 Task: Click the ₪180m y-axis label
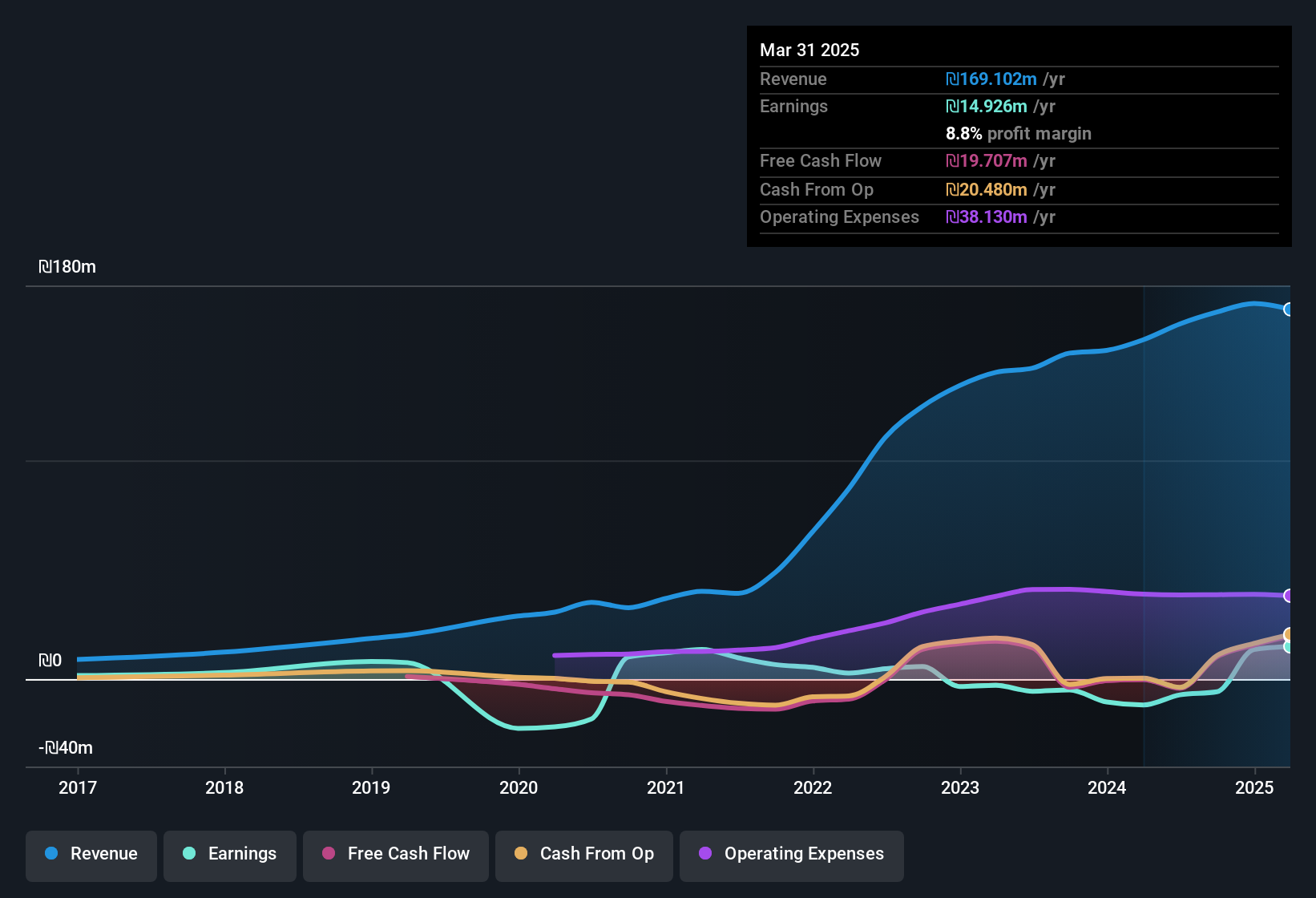tap(67, 267)
